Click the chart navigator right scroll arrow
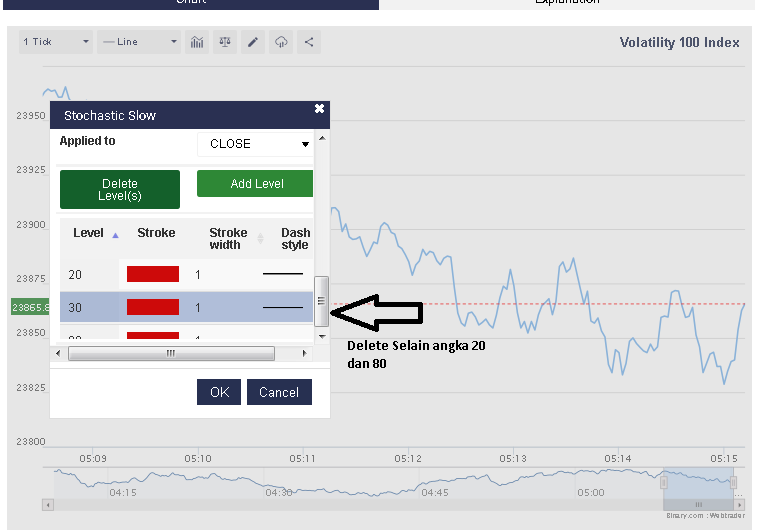 point(740,505)
